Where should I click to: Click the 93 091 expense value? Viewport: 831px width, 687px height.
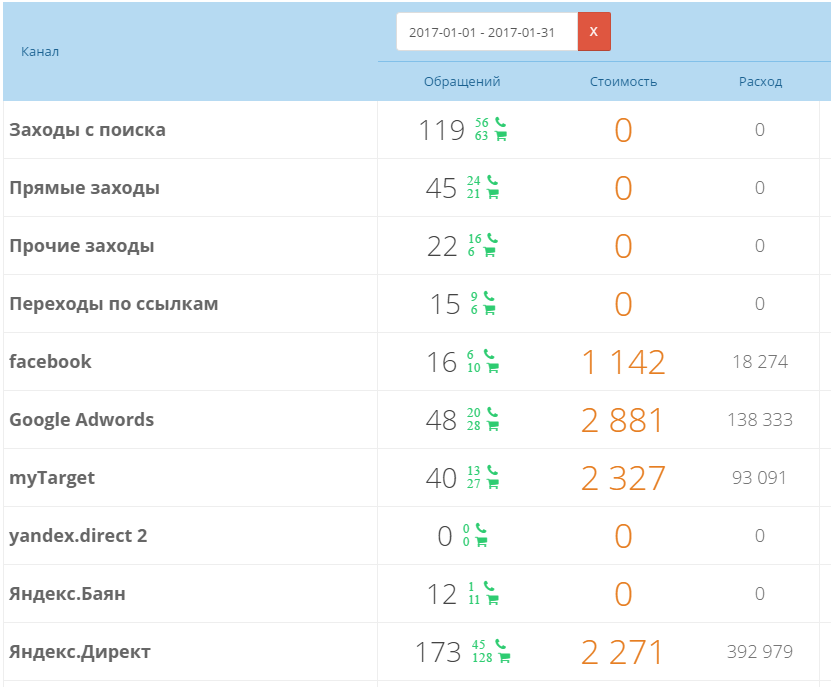click(759, 478)
